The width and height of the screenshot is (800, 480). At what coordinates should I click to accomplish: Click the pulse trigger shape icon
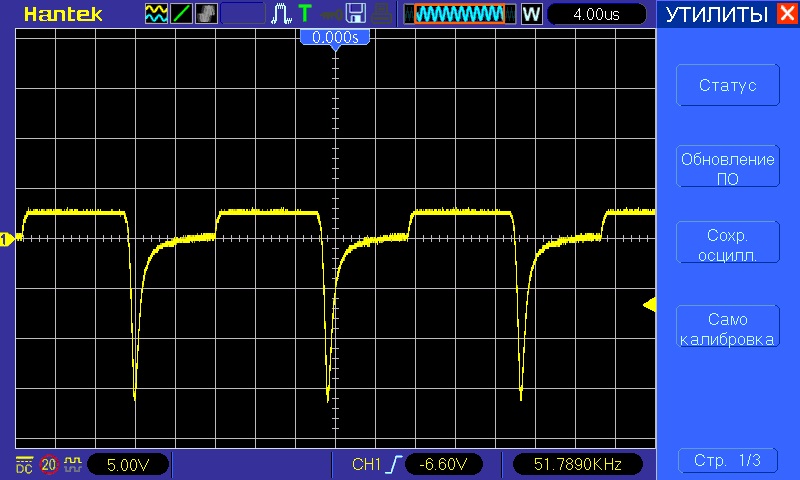tap(282, 14)
